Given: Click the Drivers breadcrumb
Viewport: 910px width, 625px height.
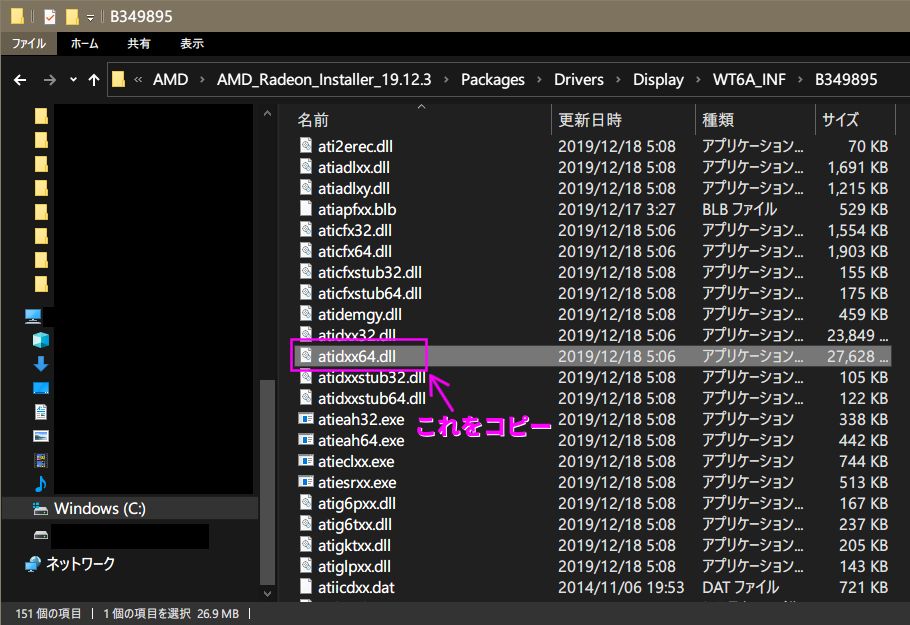Looking at the screenshot, I should (x=579, y=80).
